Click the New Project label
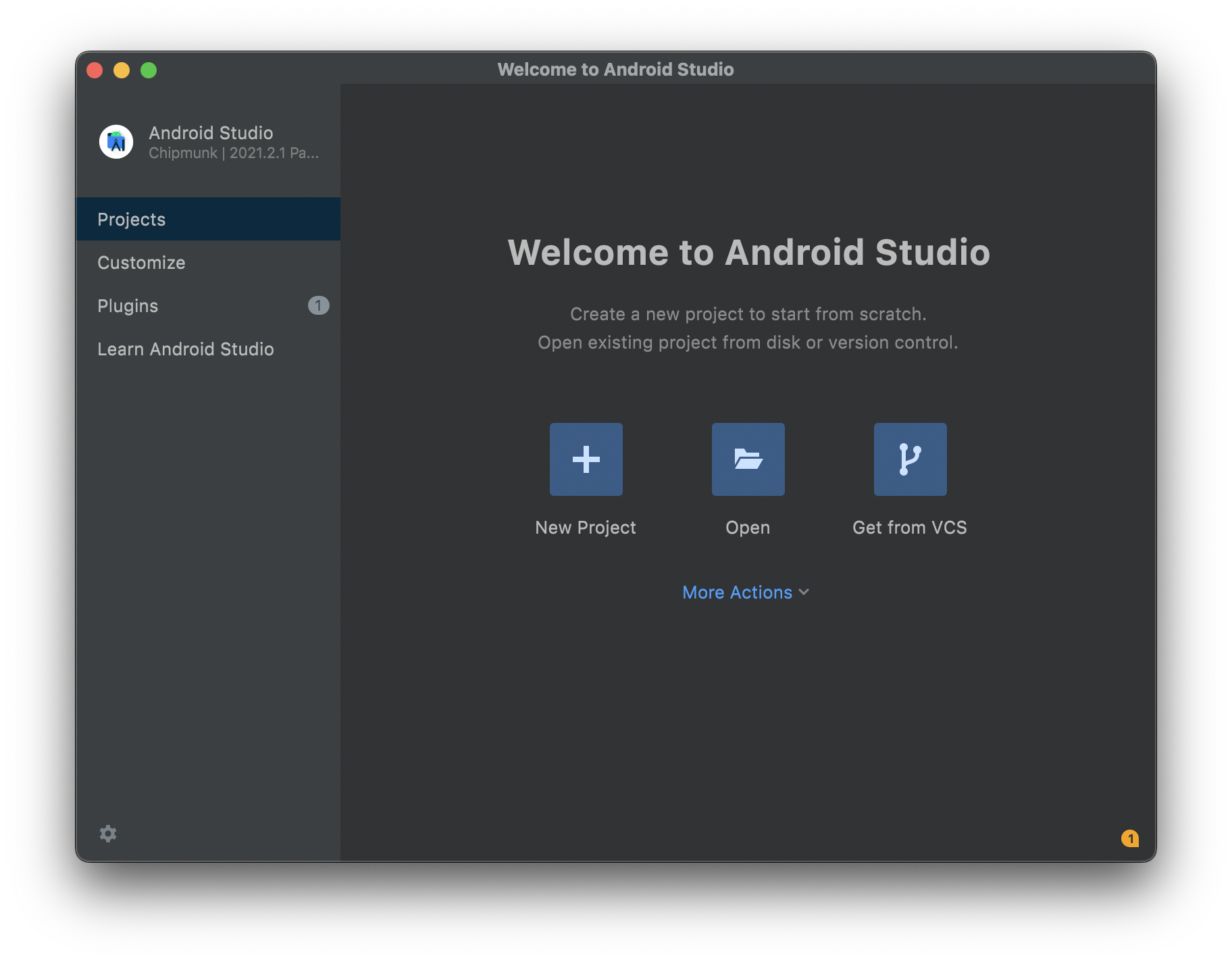 point(586,528)
